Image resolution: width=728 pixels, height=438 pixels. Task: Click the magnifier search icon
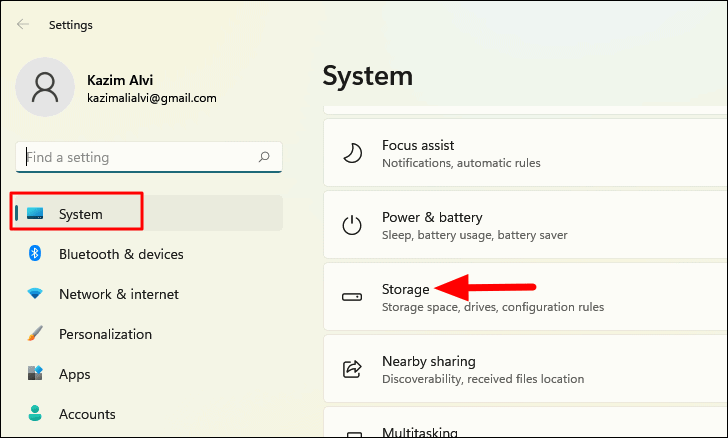(264, 157)
